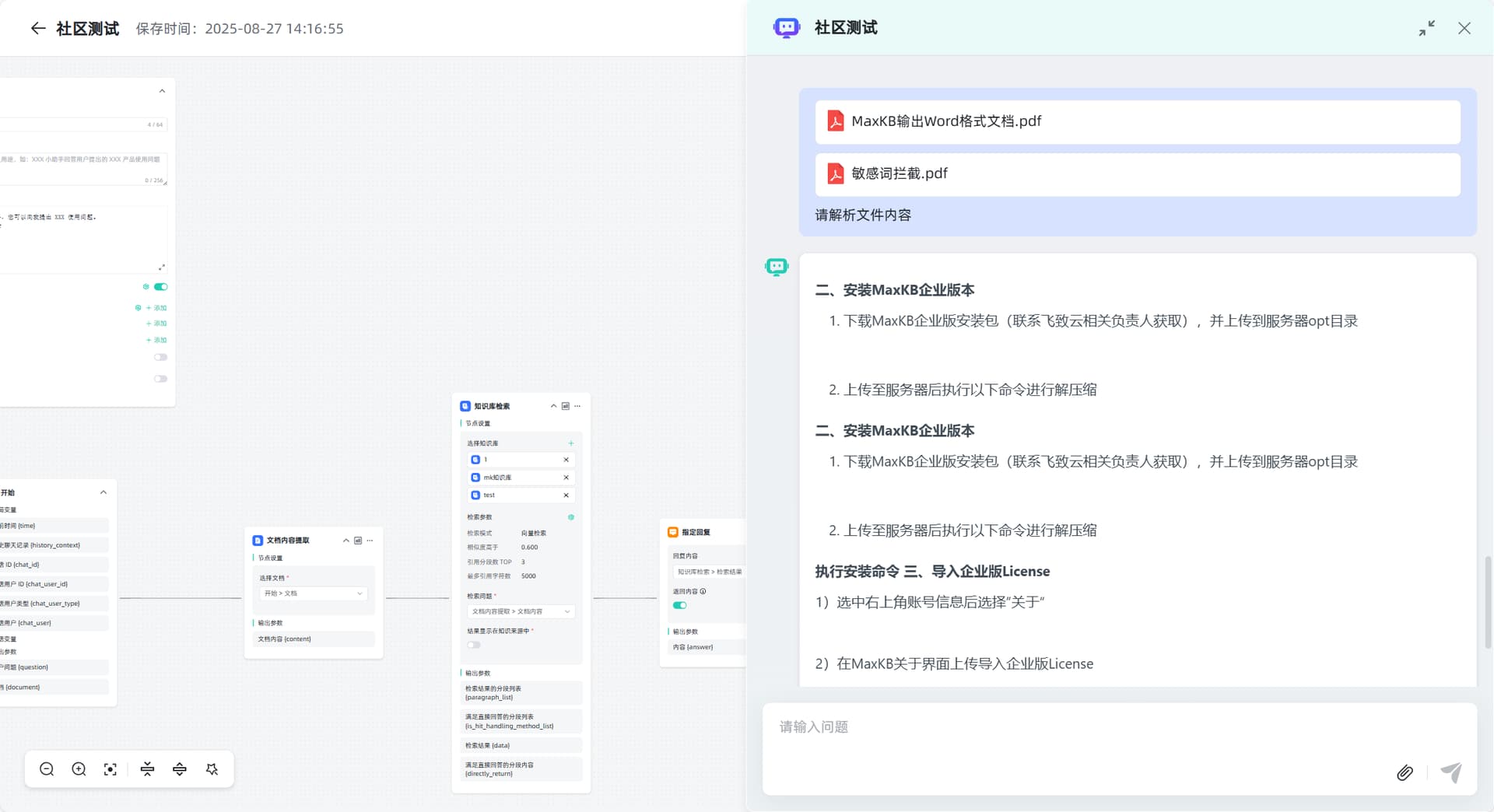Click the first + 添加 link
This screenshot has height=812, width=1494.
click(x=156, y=308)
